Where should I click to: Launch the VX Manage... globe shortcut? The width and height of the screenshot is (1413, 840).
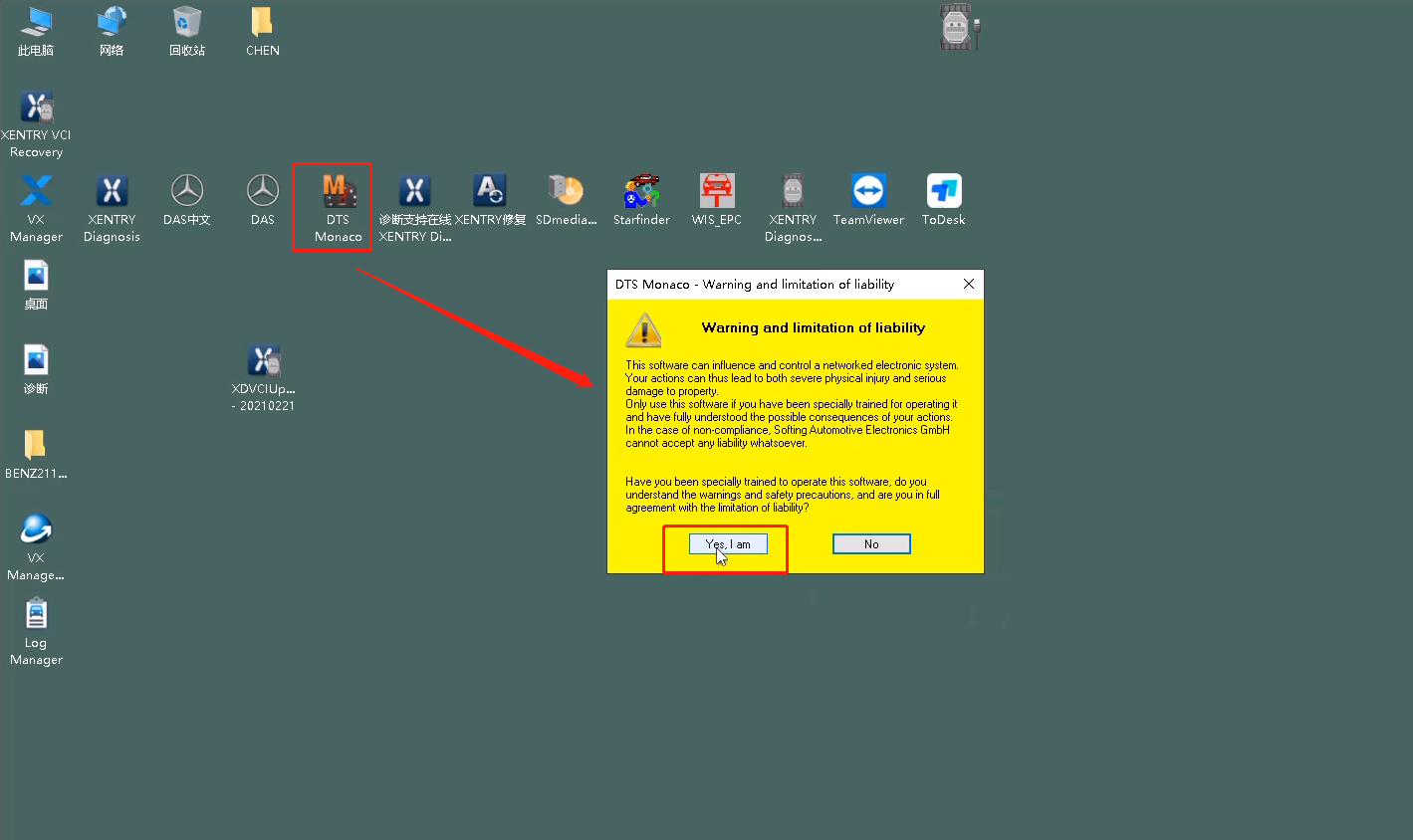36,546
